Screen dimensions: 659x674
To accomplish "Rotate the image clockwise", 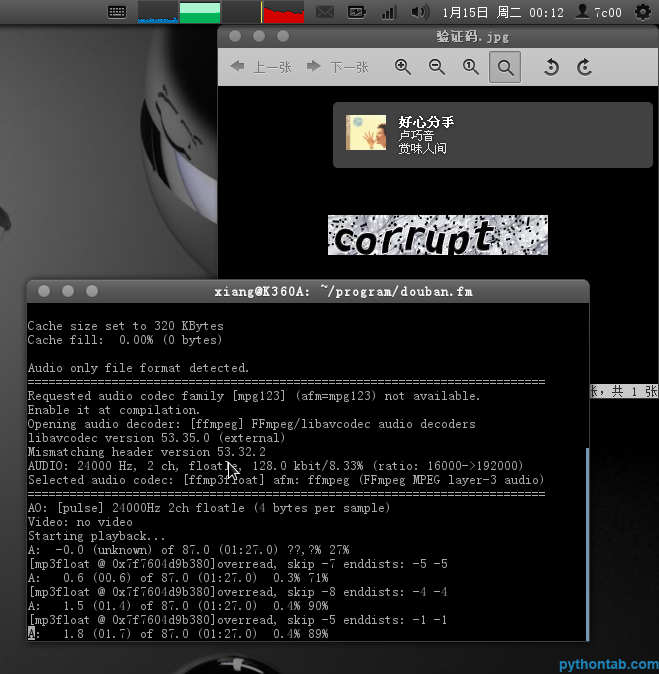I will pyautogui.click(x=585, y=67).
